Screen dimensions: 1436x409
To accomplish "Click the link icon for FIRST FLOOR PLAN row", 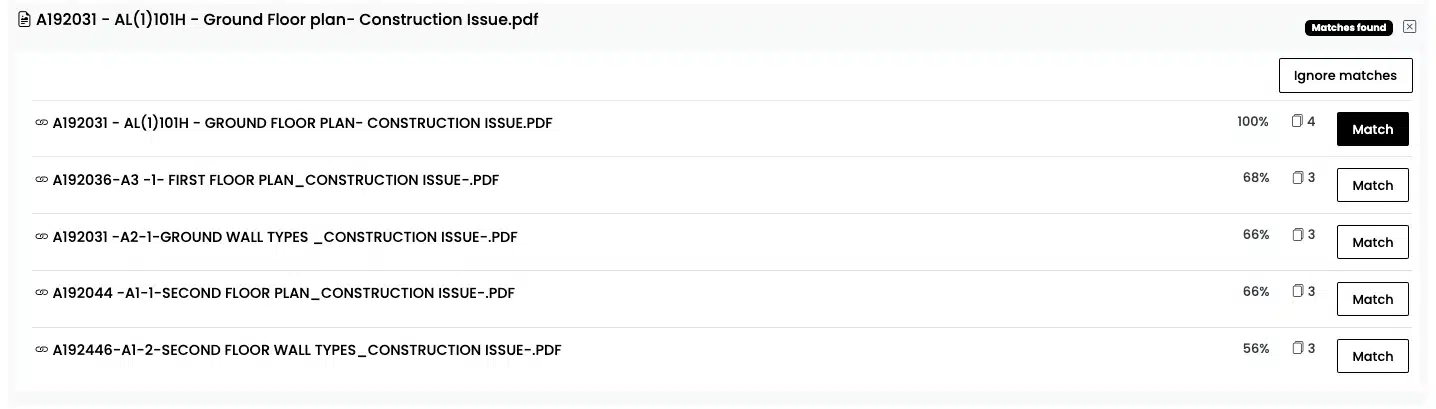I will [x=42, y=180].
